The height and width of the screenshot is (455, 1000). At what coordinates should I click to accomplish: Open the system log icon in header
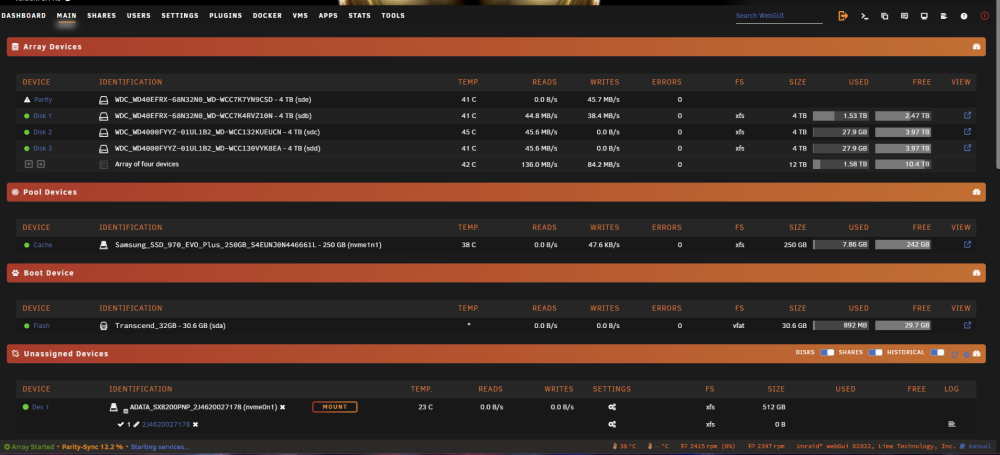[944, 16]
